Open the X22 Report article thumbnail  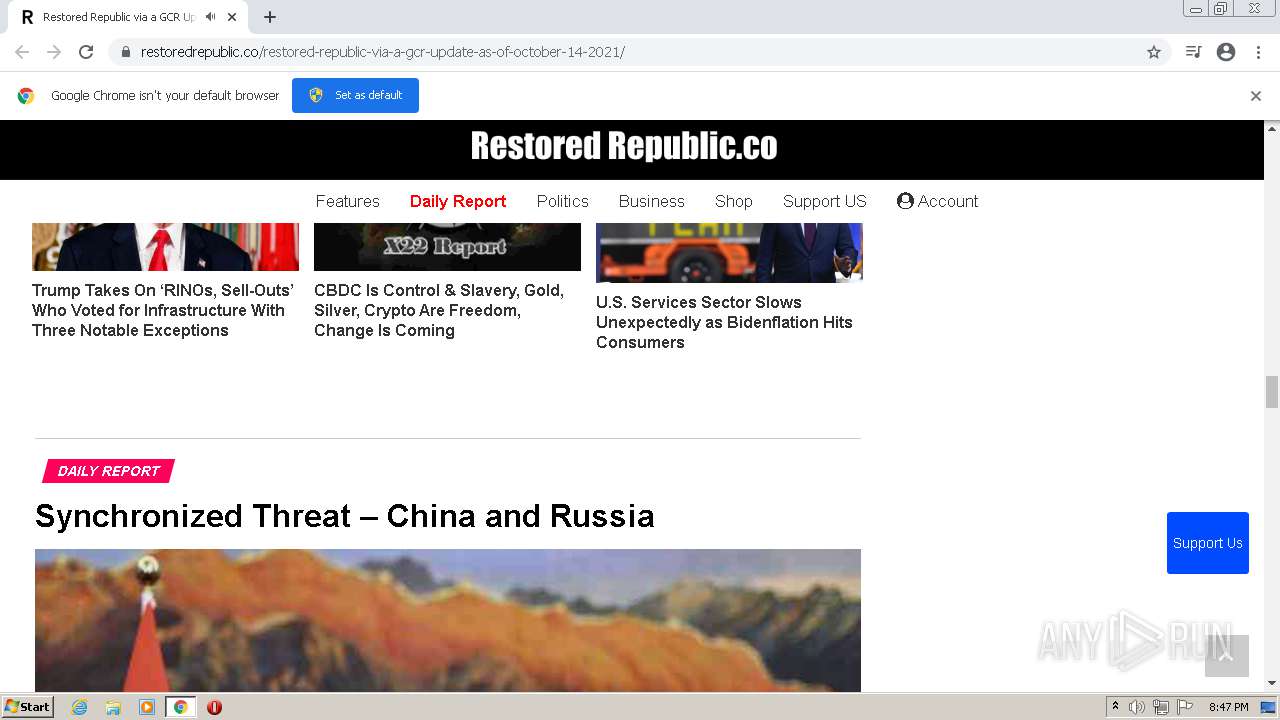coord(447,246)
